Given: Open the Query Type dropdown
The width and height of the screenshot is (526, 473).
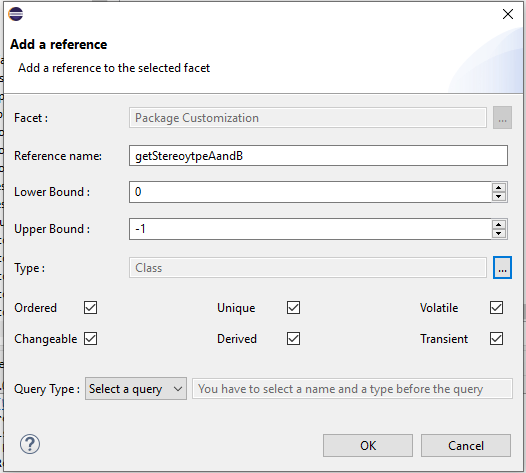Looking at the screenshot, I should [136, 388].
